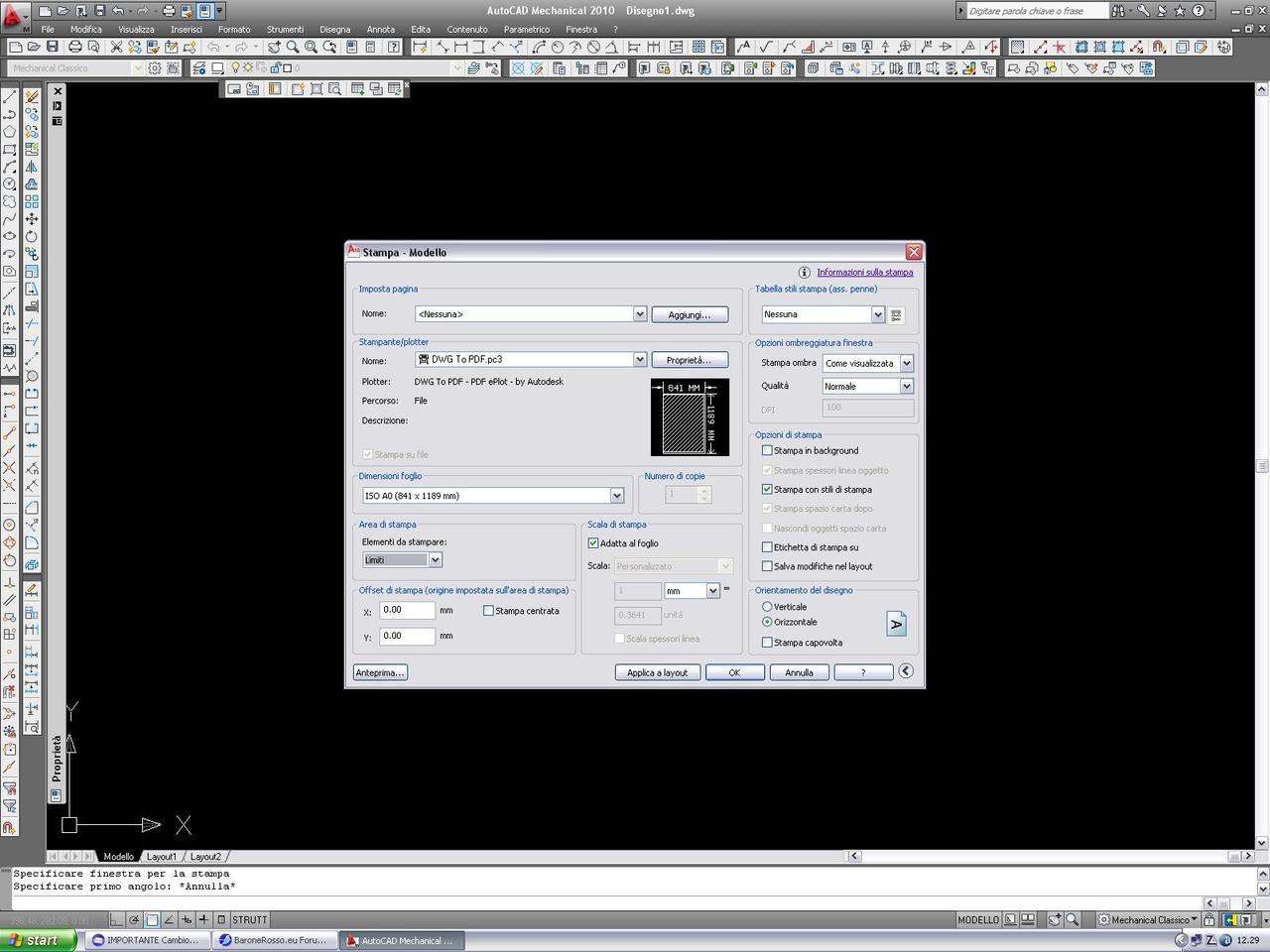Click the Anteprima preview button
The height and width of the screenshot is (952, 1270).
[x=380, y=672]
